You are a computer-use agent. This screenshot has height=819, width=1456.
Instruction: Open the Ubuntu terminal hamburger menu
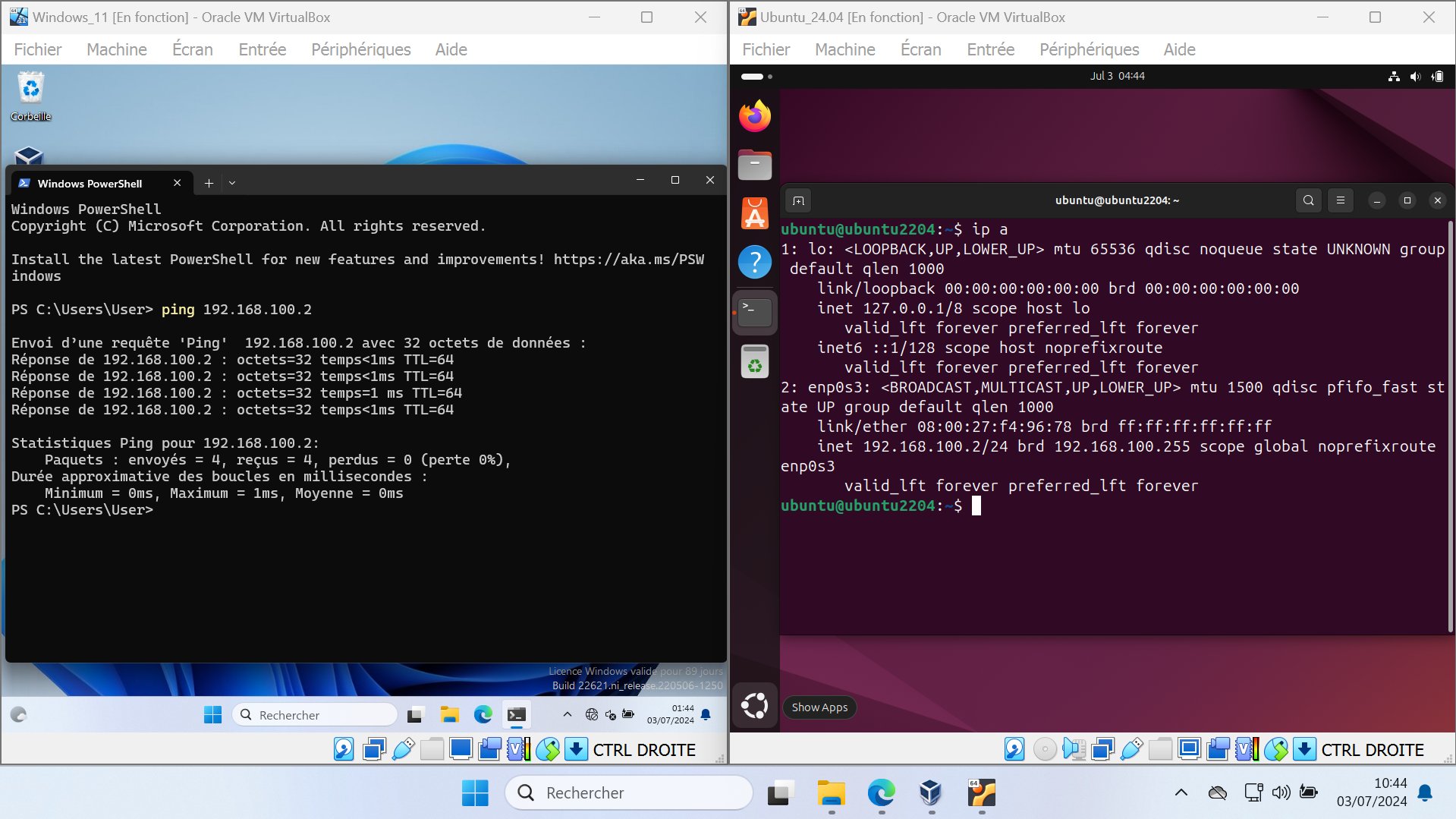(x=1341, y=200)
